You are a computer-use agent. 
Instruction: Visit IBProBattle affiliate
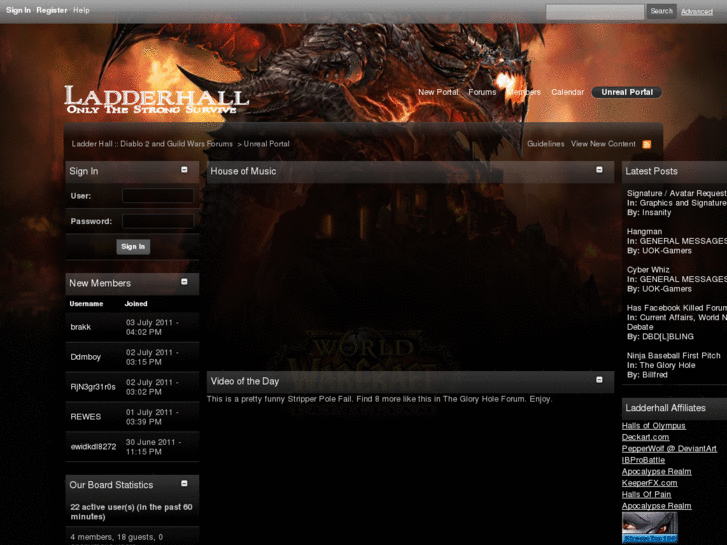tap(643, 460)
